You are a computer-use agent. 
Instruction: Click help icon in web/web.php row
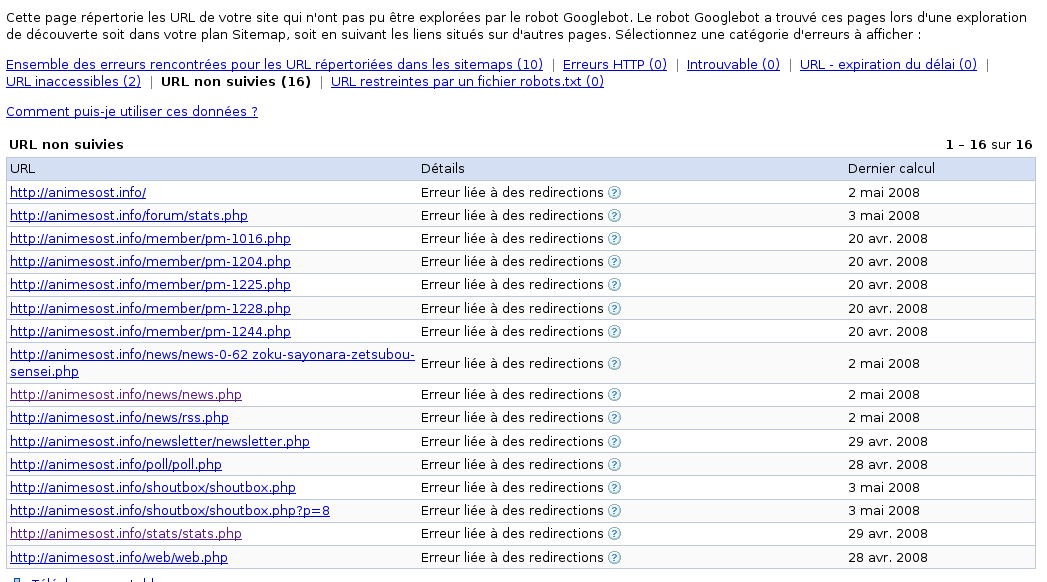[615, 557]
